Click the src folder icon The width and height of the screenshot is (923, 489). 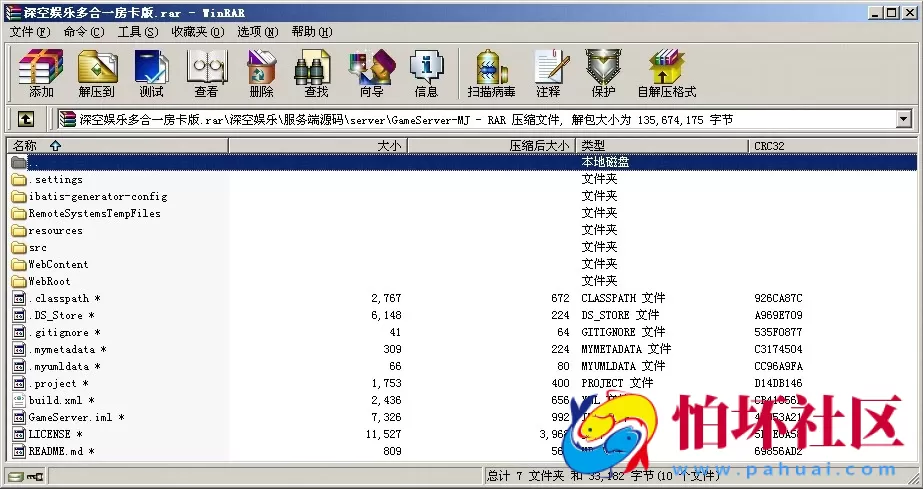[x=19, y=247]
